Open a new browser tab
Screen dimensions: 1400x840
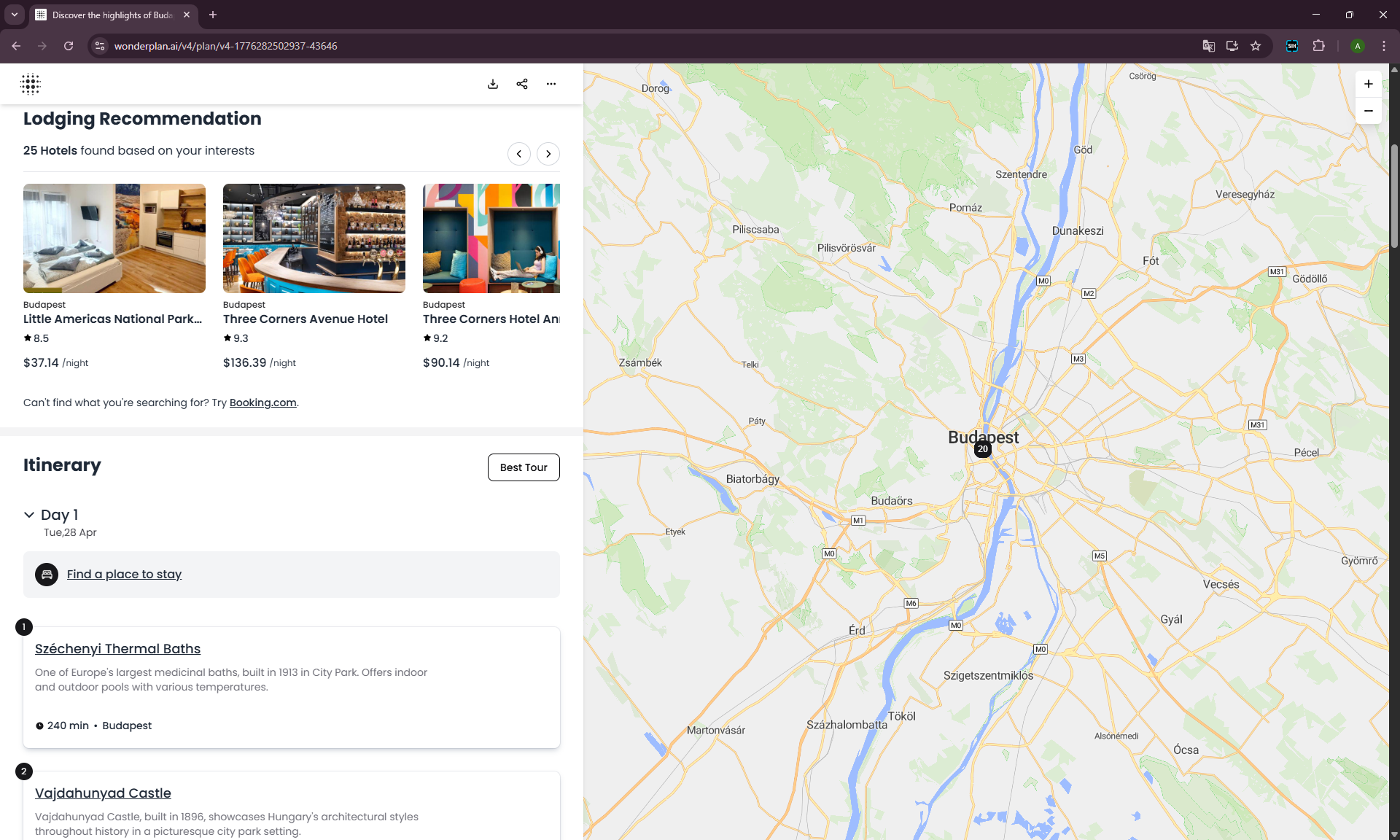(x=213, y=15)
